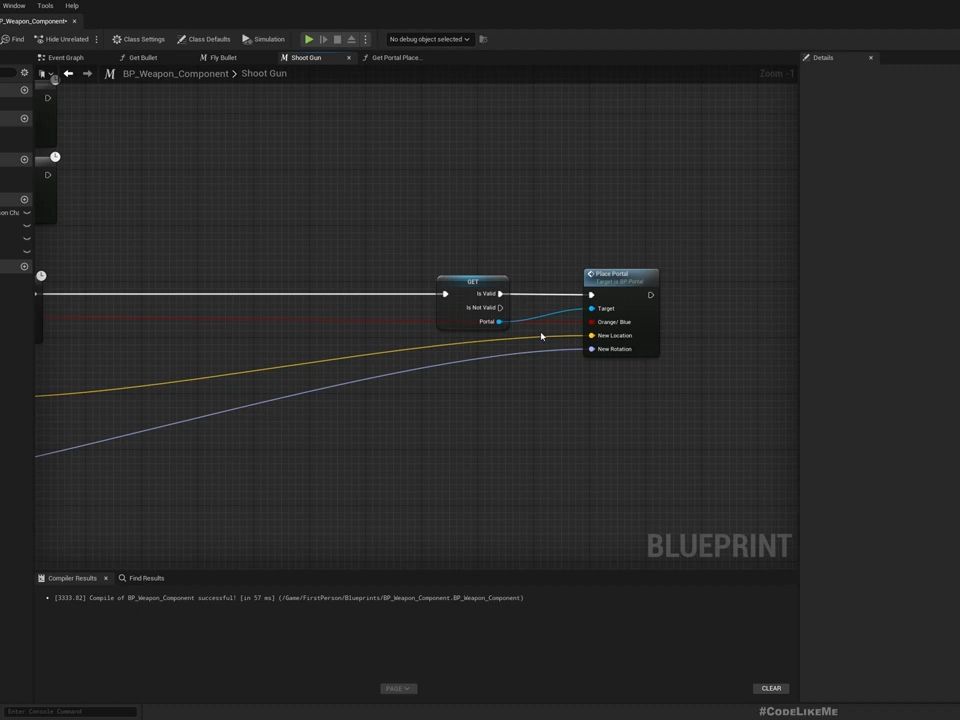This screenshot has height=720, width=960.
Task: Click Place Portal input exec pin
Action: tap(591, 295)
